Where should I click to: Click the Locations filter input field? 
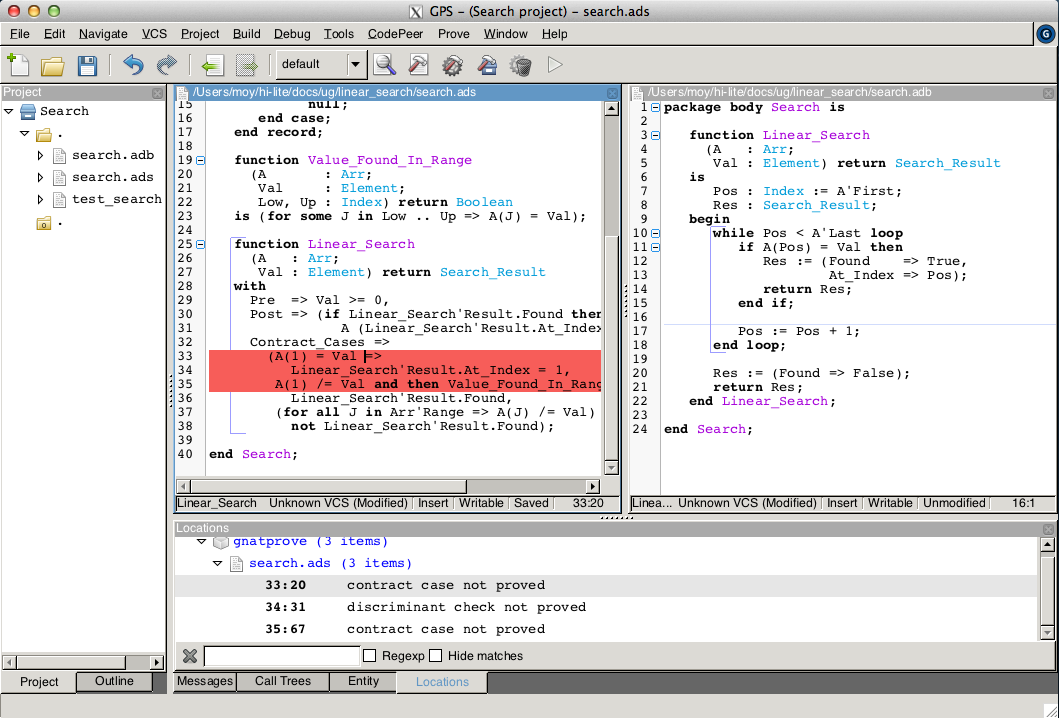point(282,656)
